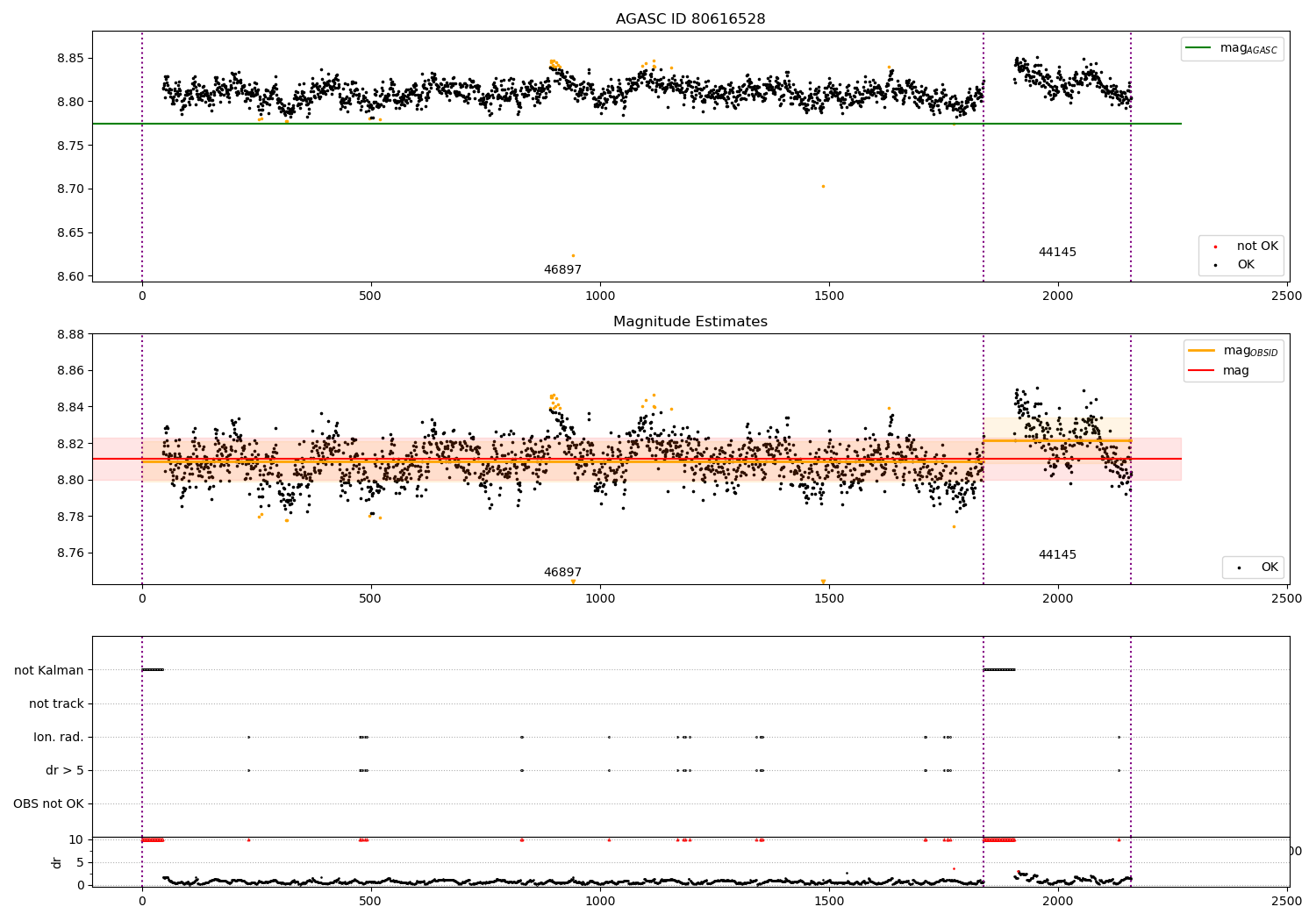Click the 8.60 y-axis tick label
The image size is (1316, 921).
tap(70, 276)
